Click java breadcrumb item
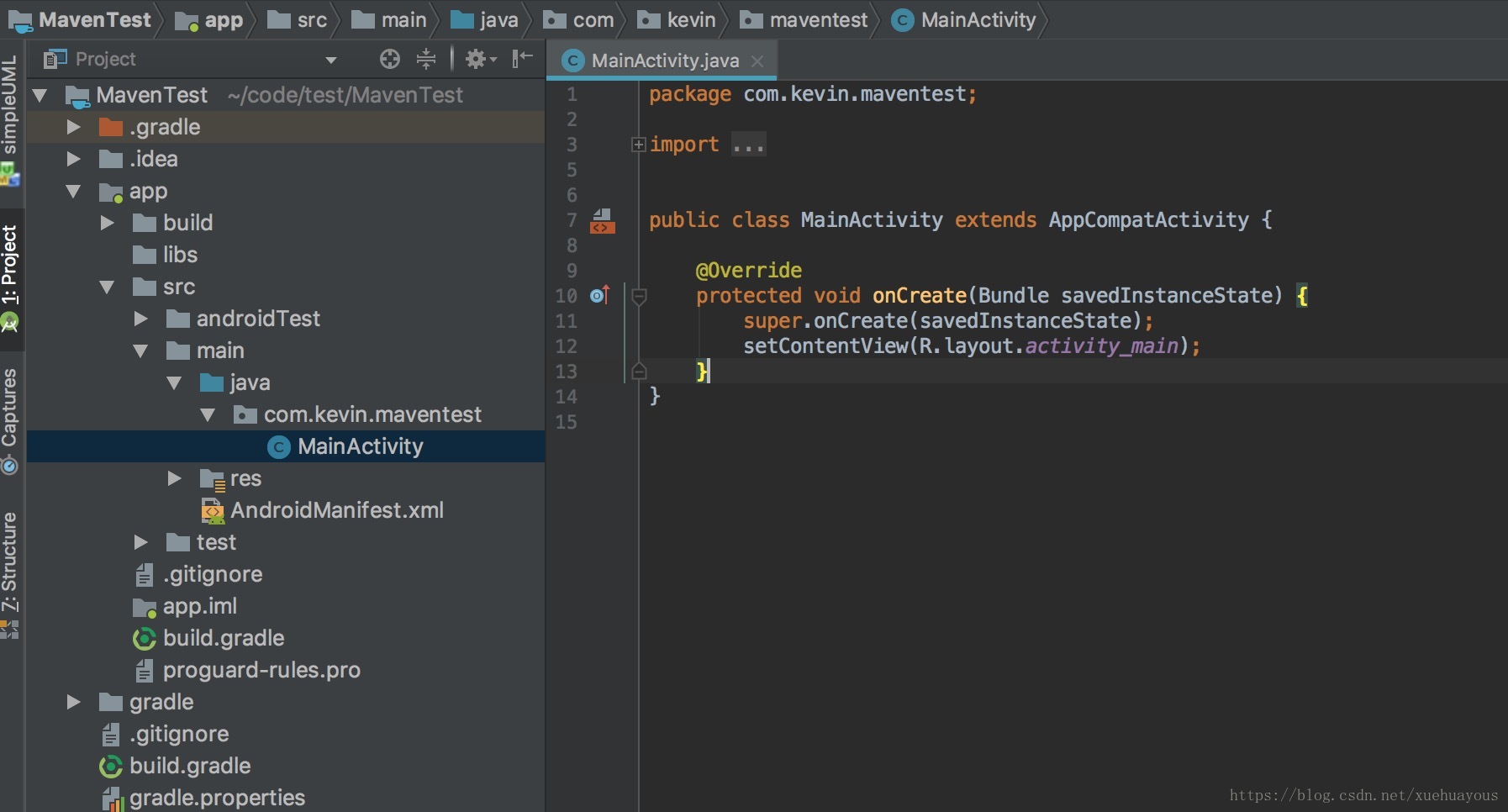Image resolution: width=1508 pixels, height=812 pixels. 484,20
